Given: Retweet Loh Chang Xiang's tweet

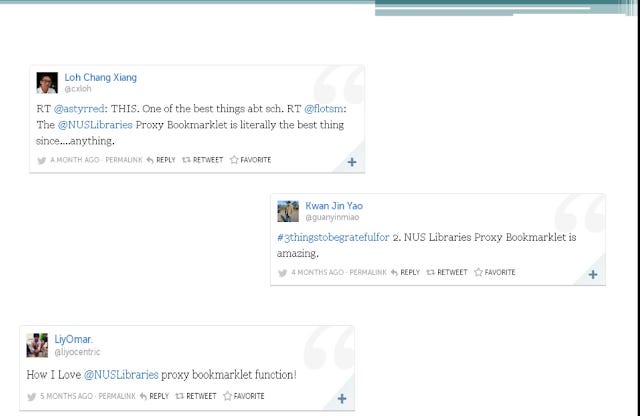Looking at the screenshot, I should pyautogui.click(x=202, y=160).
